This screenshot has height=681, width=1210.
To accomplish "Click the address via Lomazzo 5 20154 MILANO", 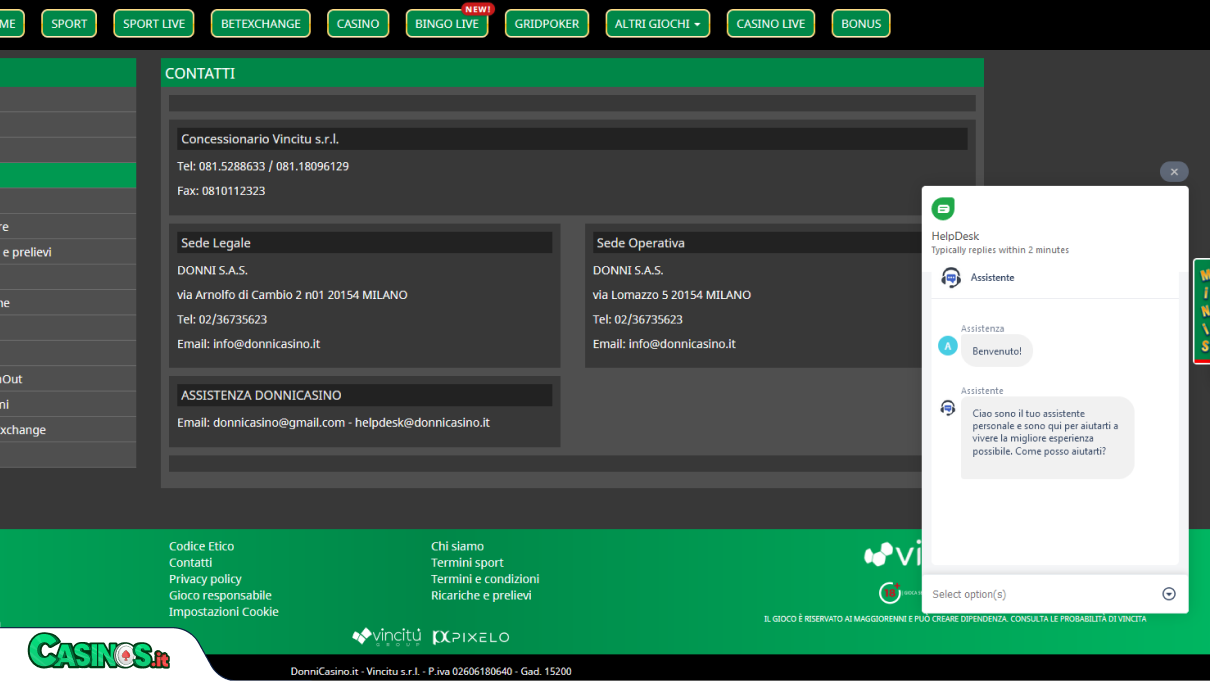I will tap(672, 295).
